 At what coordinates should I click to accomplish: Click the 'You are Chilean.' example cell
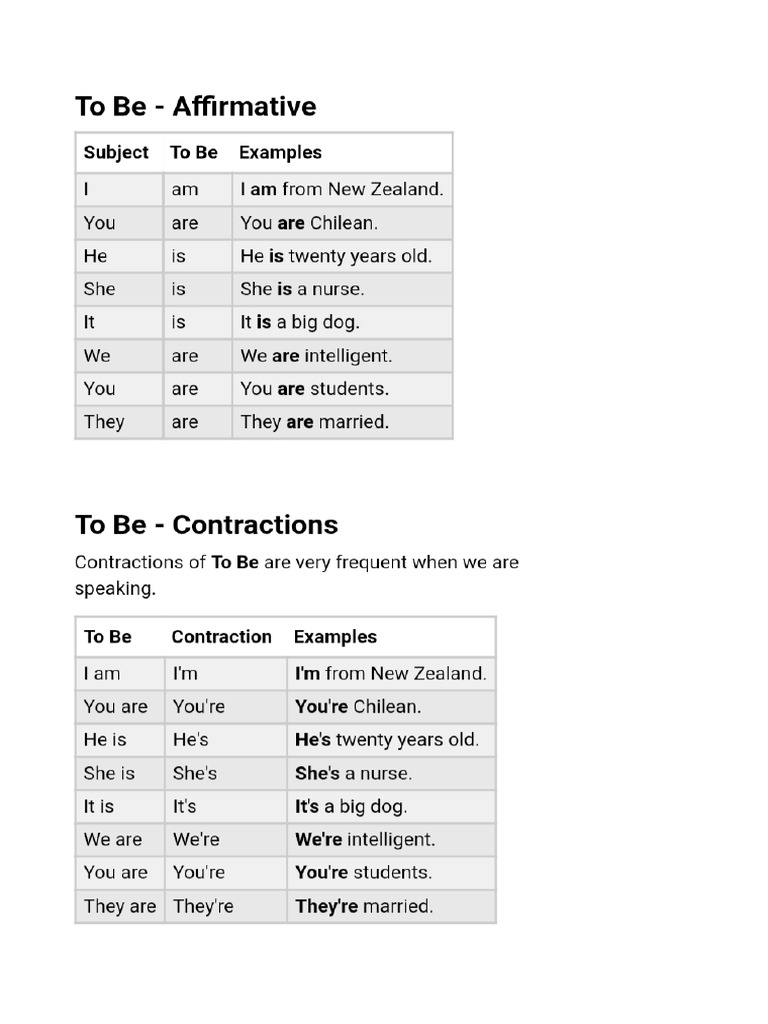[x=342, y=223]
